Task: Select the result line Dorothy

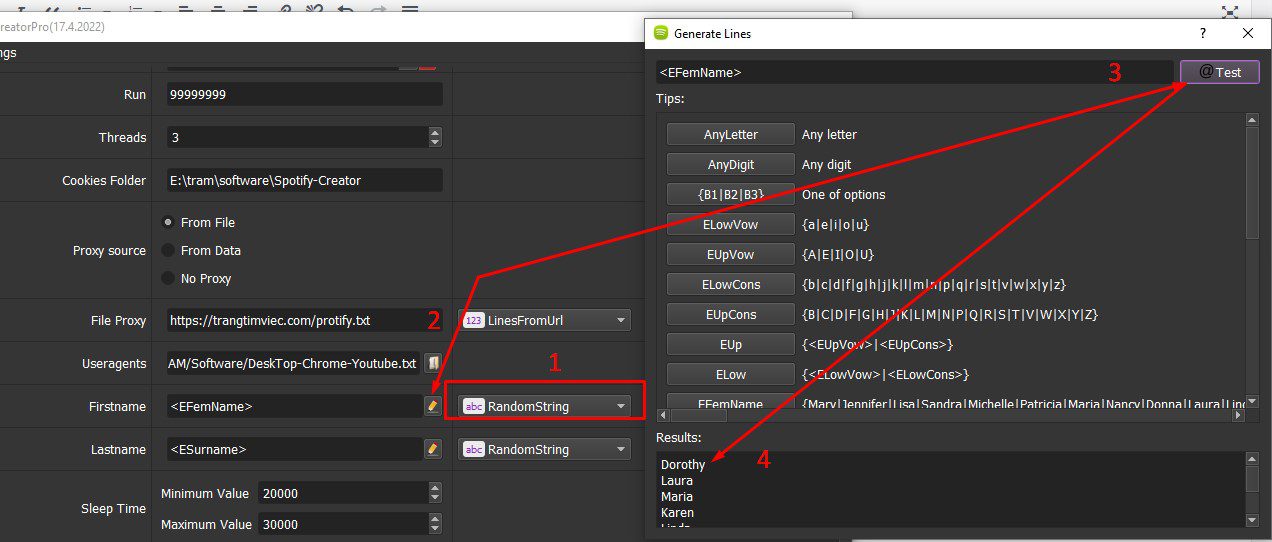Action: pyautogui.click(x=683, y=465)
